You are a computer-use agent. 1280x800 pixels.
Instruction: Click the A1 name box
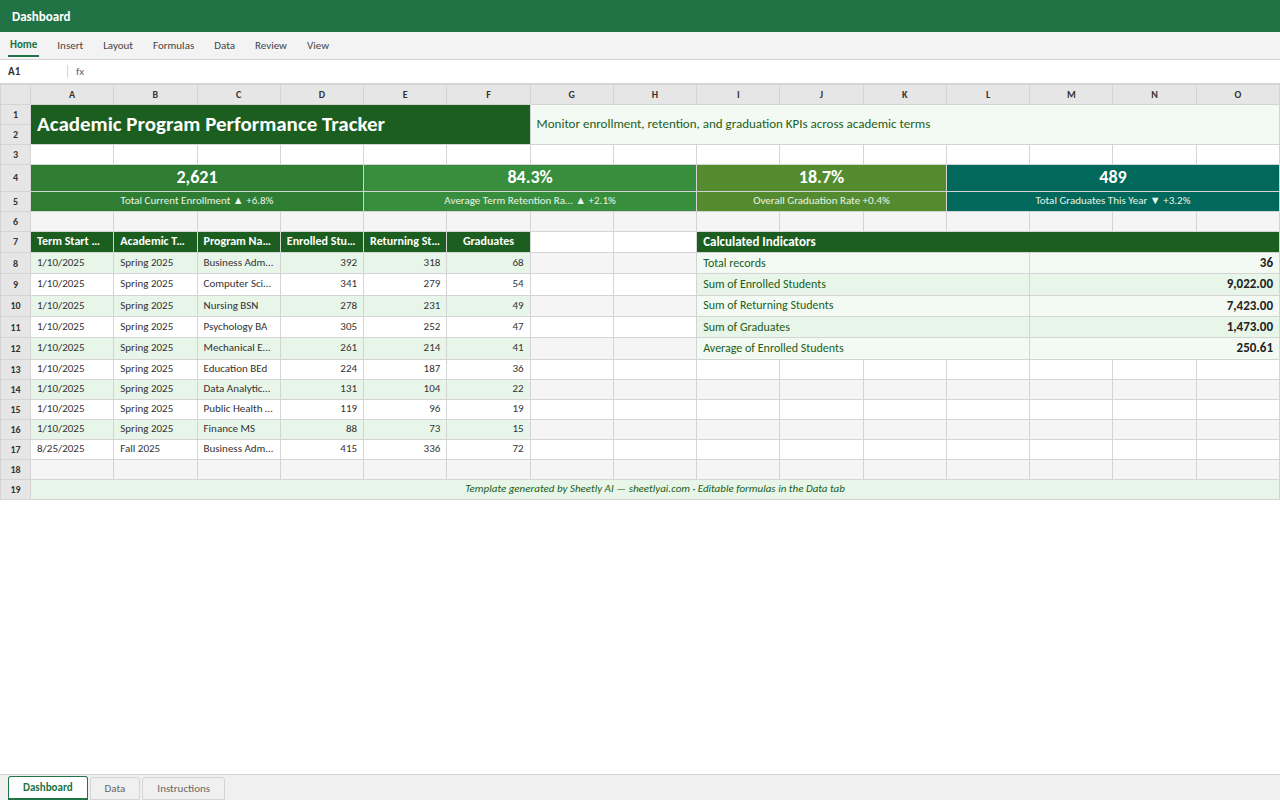click(x=35, y=72)
